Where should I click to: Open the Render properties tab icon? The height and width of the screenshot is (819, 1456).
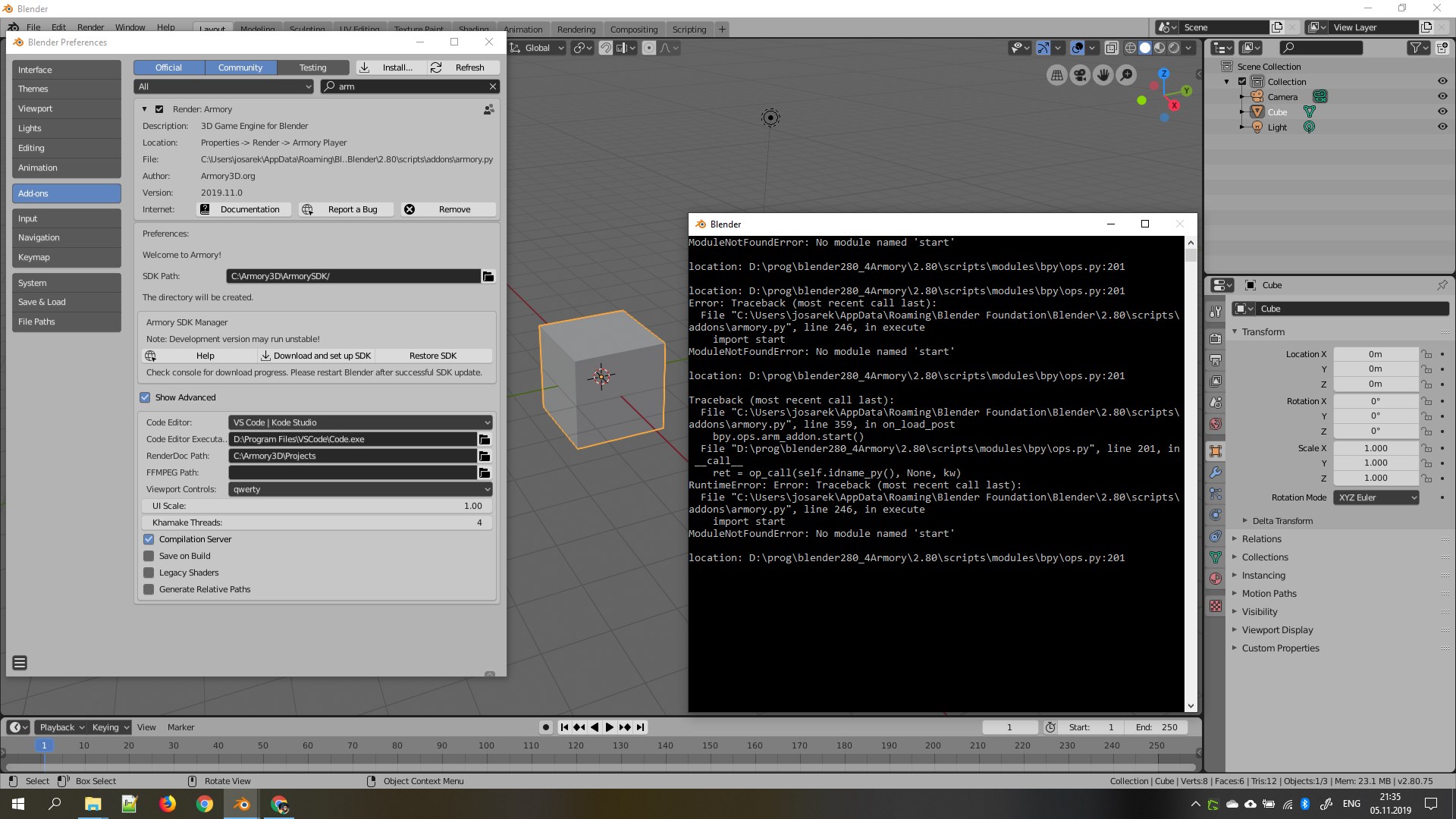point(1216,338)
